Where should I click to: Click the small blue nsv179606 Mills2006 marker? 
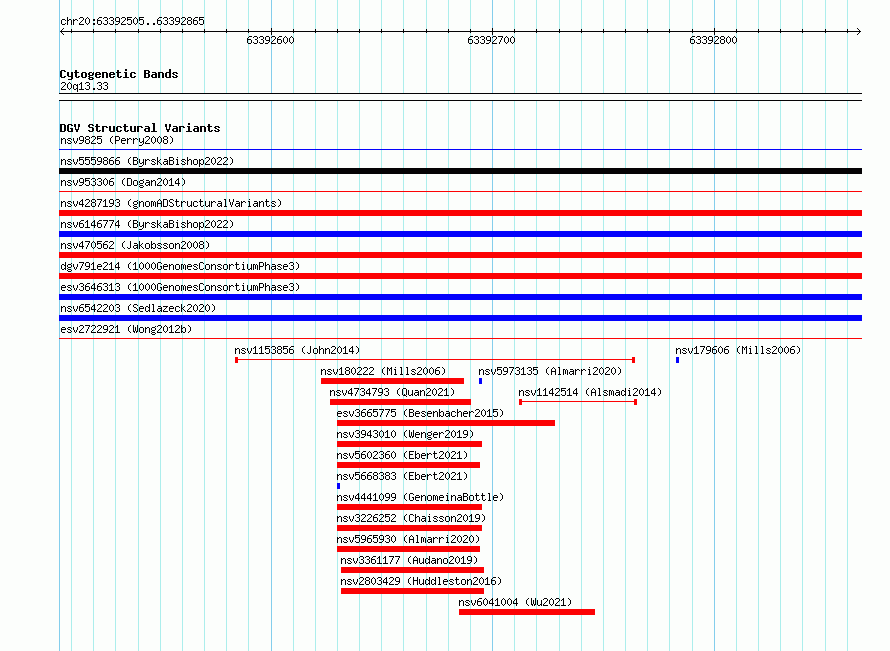pyautogui.click(x=677, y=360)
